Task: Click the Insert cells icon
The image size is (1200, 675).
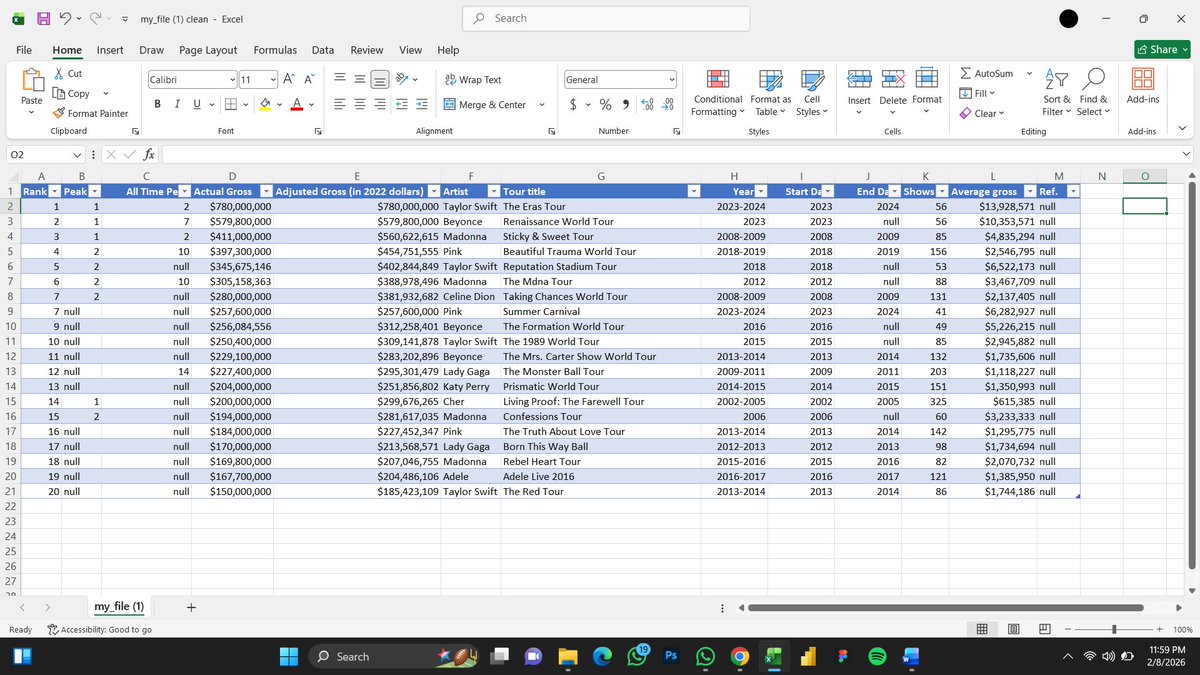Action: point(859,80)
